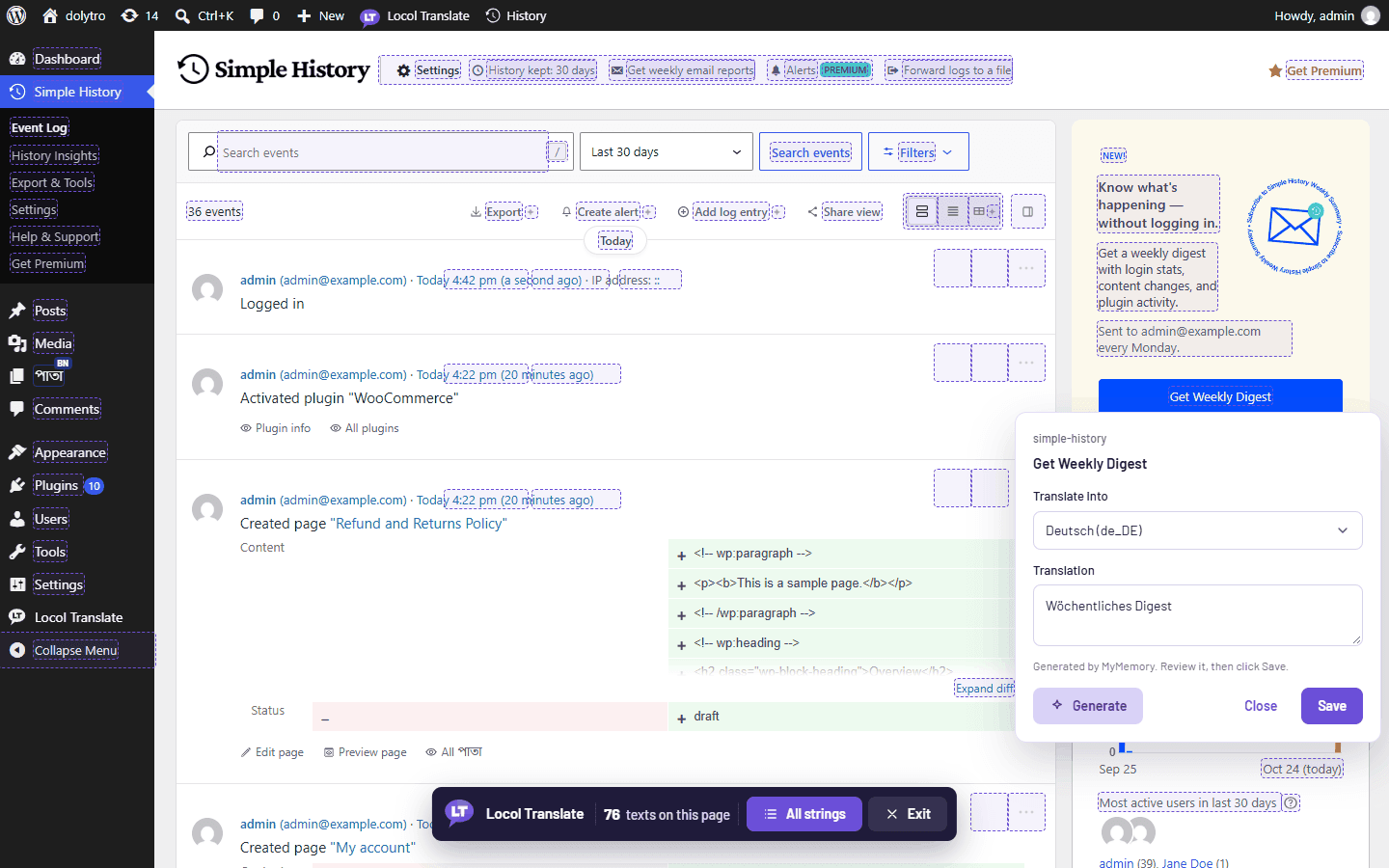Viewport: 1389px width, 868px height.
Task: Go to Help & Support submenu item
Action: (x=55, y=236)
